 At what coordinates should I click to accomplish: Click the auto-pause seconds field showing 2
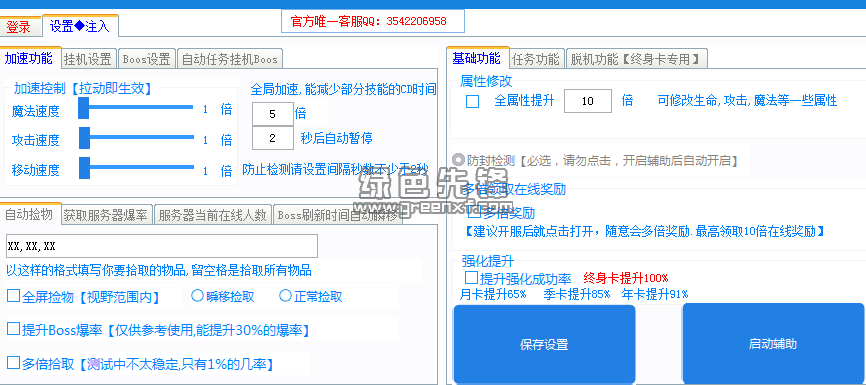(273, 138)
